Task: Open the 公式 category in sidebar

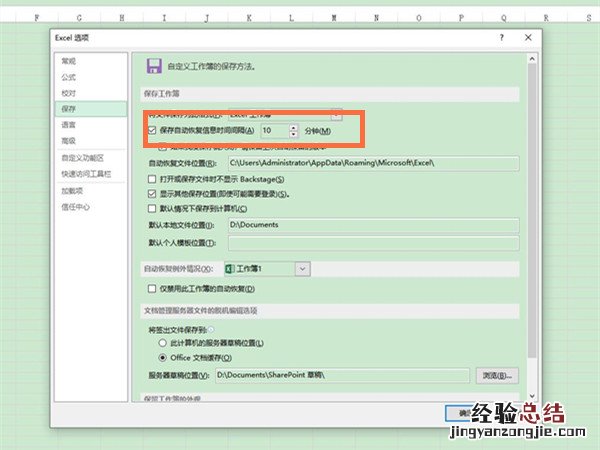Action: 69,76
